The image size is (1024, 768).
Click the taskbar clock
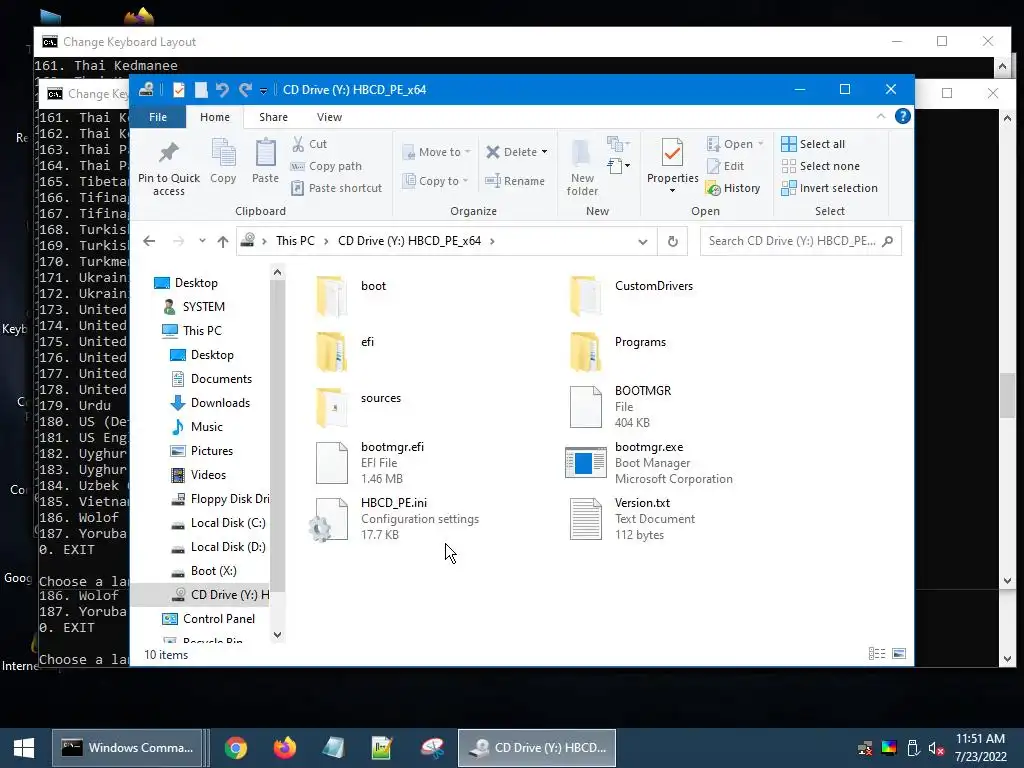(980, 748)
